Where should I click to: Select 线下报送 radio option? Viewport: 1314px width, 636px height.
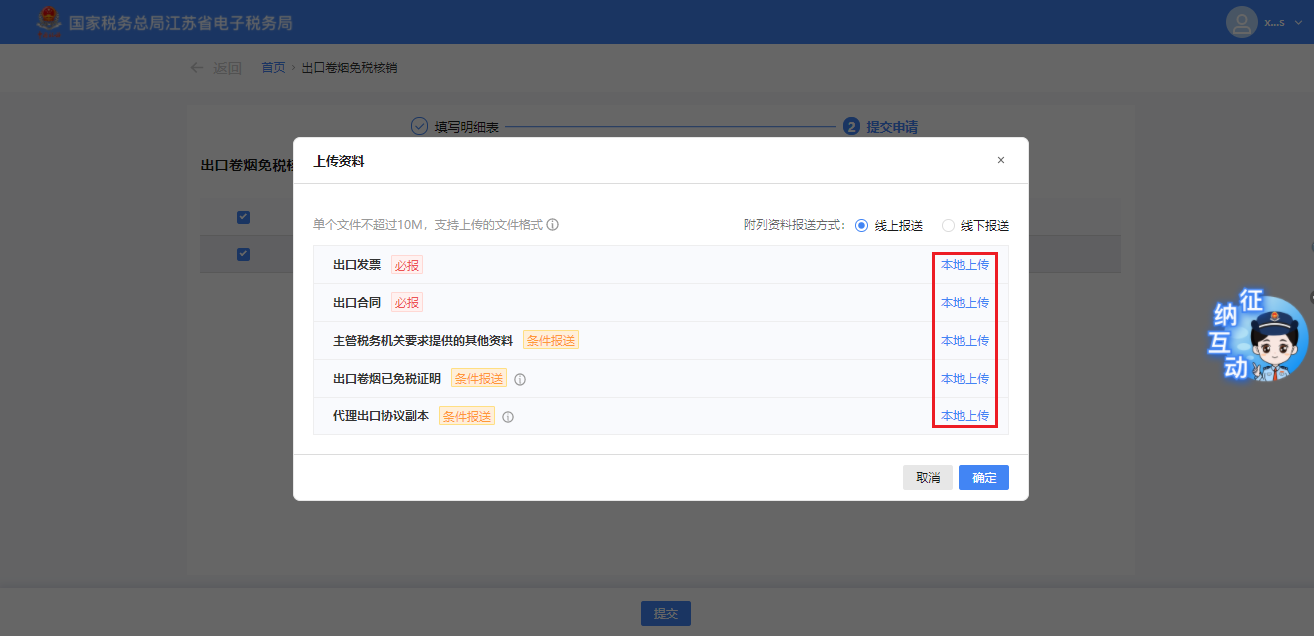coord(948,226)
